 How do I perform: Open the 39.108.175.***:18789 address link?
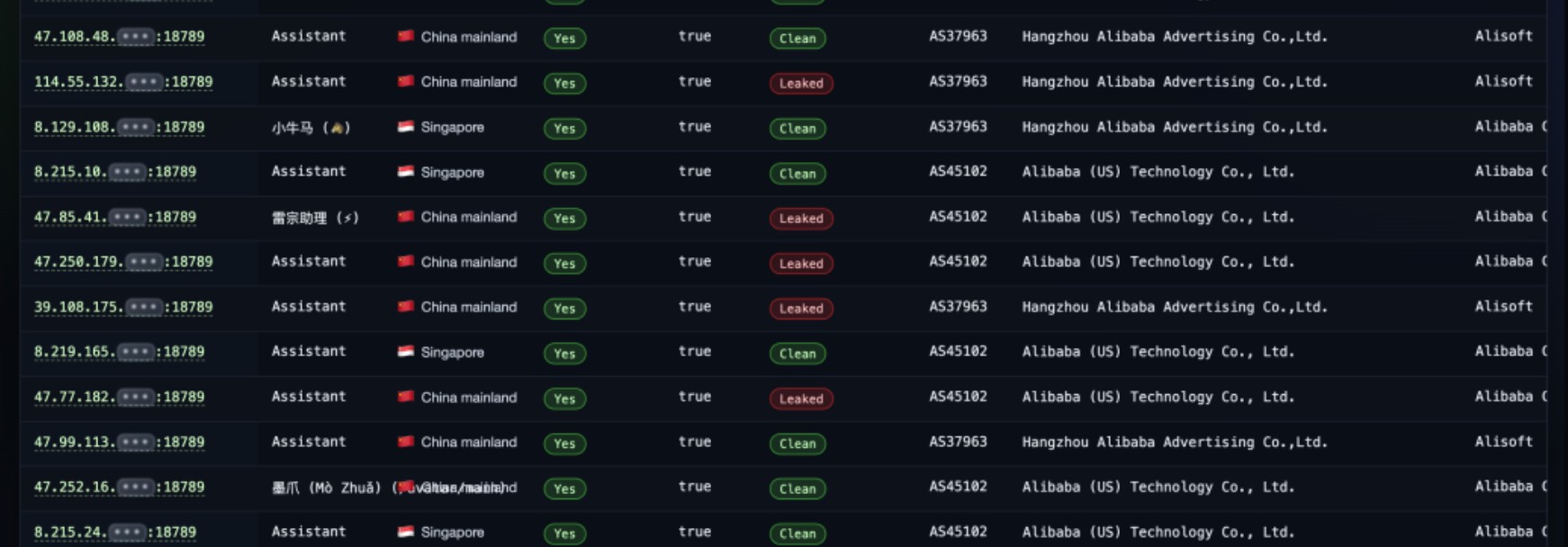pyautogui.click(x=123, y=307)
